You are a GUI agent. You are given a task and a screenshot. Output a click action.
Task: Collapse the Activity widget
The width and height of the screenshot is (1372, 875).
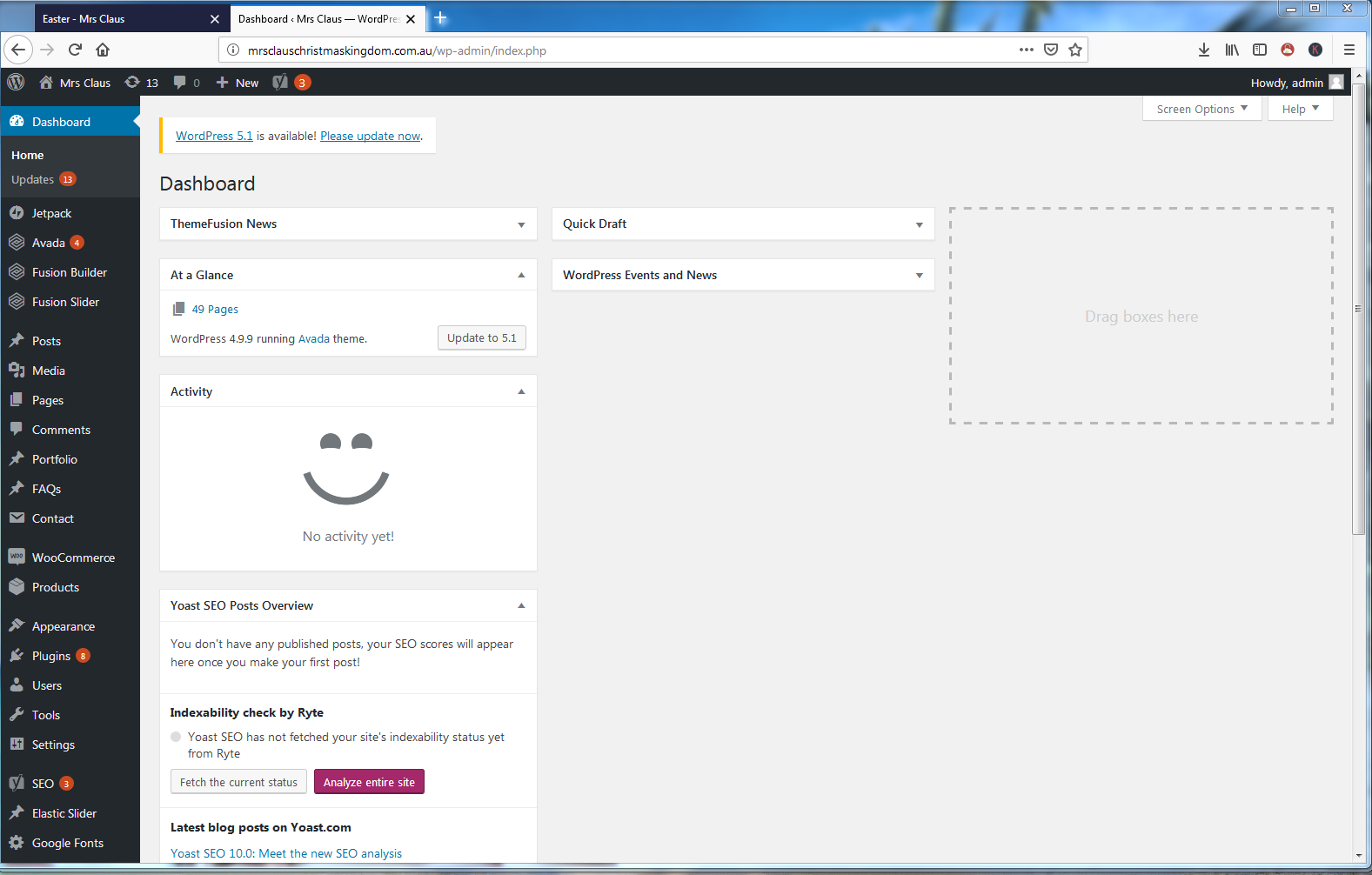tap(521, 391)
